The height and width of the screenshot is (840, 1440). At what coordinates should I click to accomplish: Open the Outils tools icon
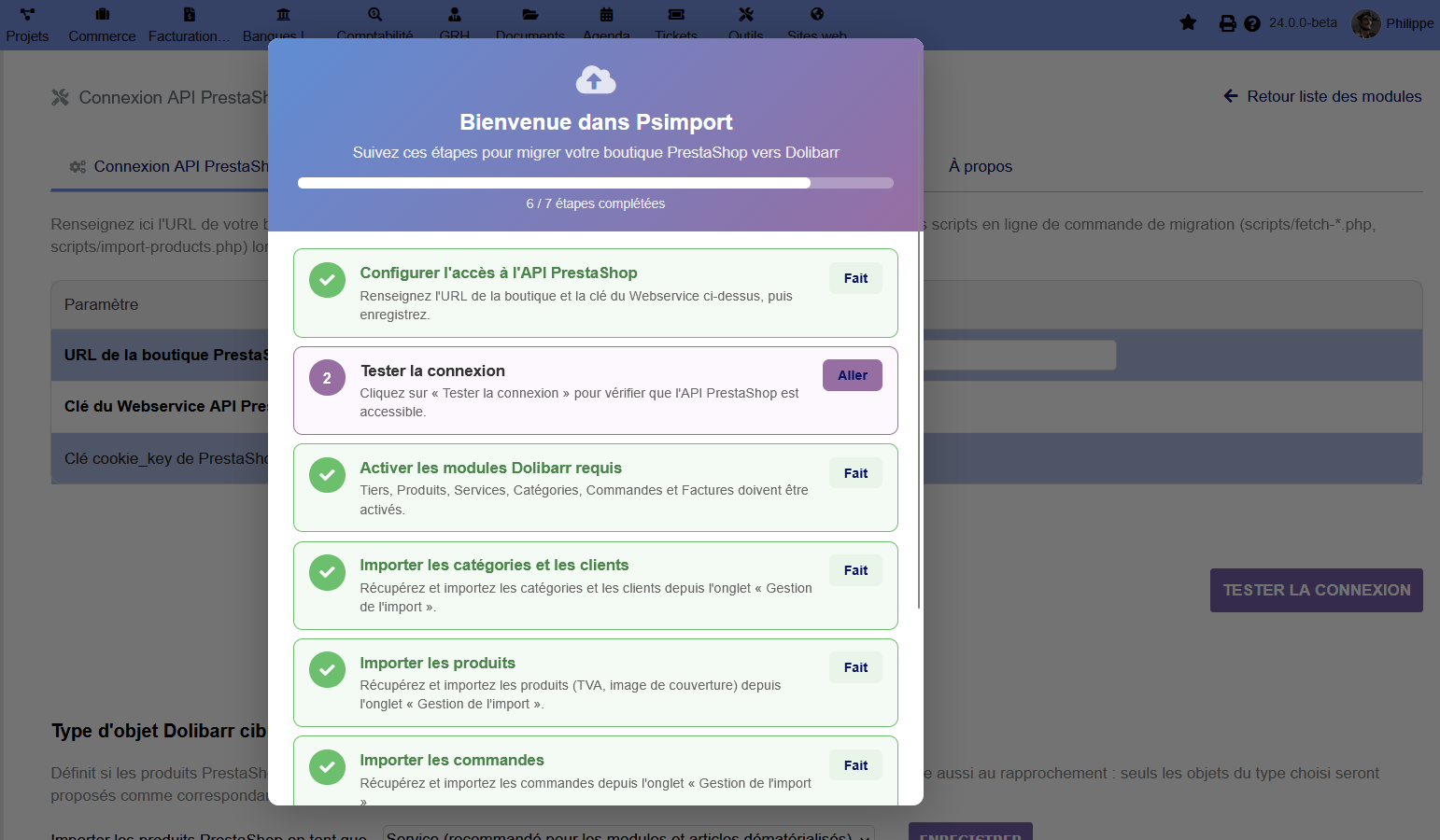tap(746, 14)
